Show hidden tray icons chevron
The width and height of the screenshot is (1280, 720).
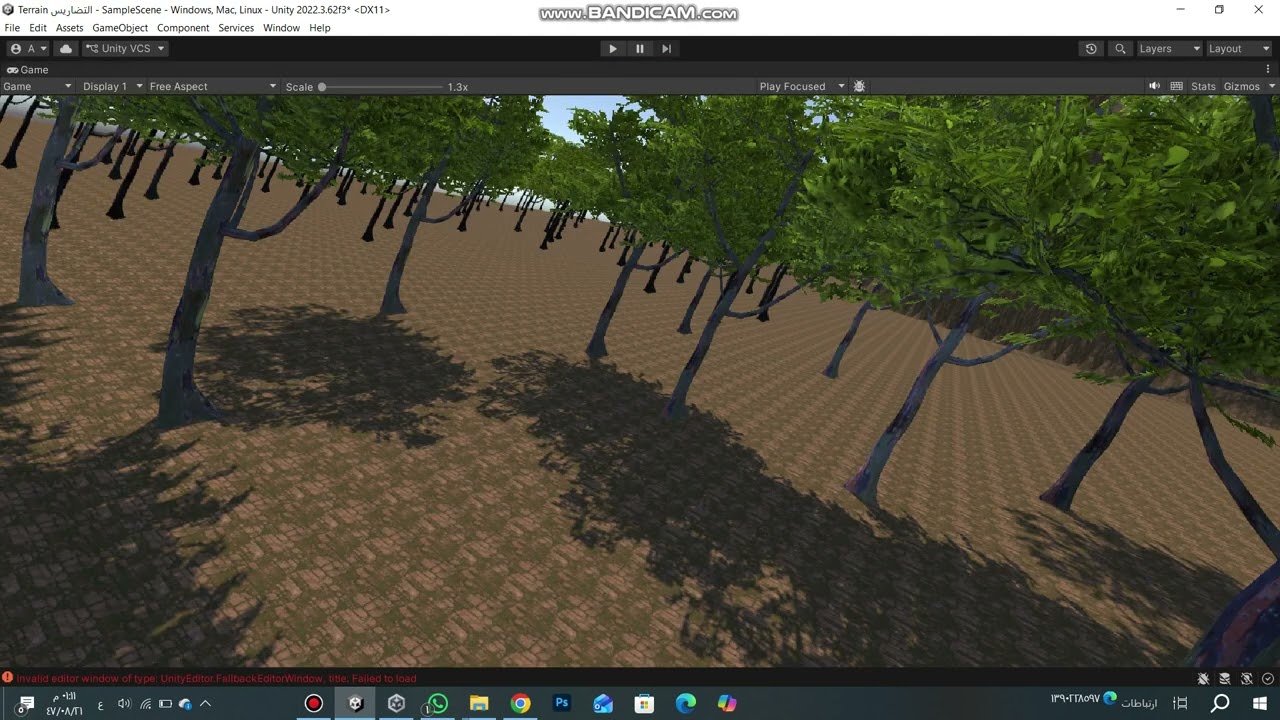point(205,704)
